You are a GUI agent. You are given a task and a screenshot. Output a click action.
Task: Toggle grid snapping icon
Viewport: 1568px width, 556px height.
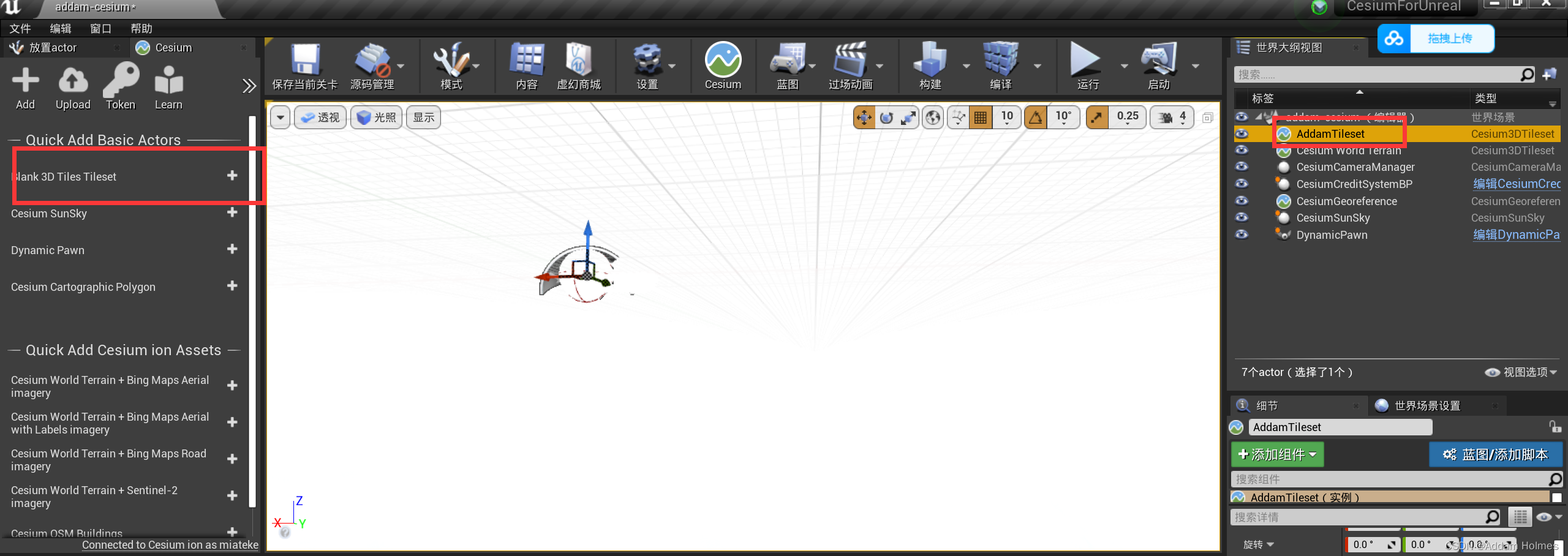click(x=981, y=117)
